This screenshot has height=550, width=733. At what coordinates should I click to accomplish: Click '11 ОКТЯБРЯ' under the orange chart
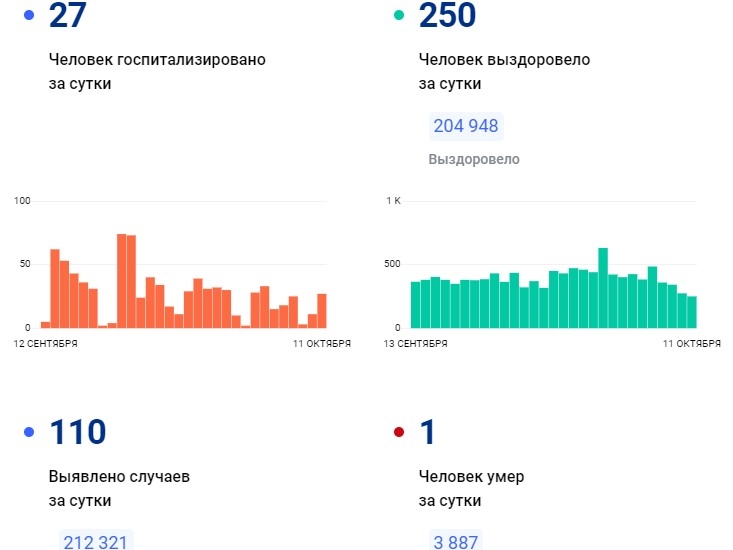tap(322, 343)
